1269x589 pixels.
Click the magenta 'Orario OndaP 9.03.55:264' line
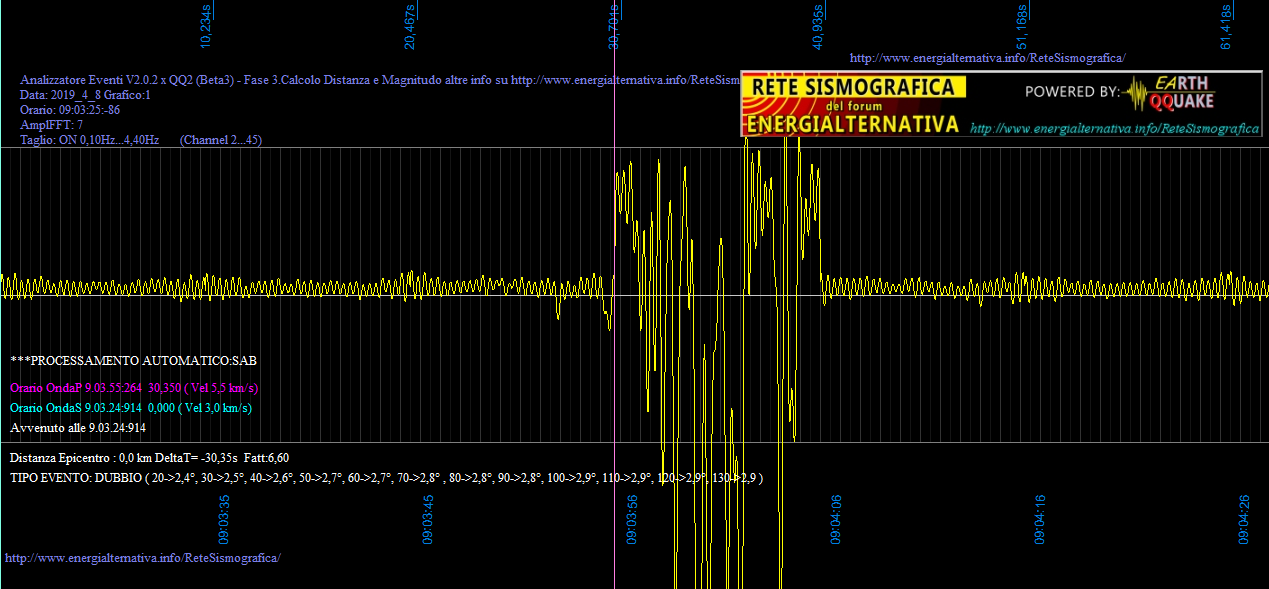(135, 388)
